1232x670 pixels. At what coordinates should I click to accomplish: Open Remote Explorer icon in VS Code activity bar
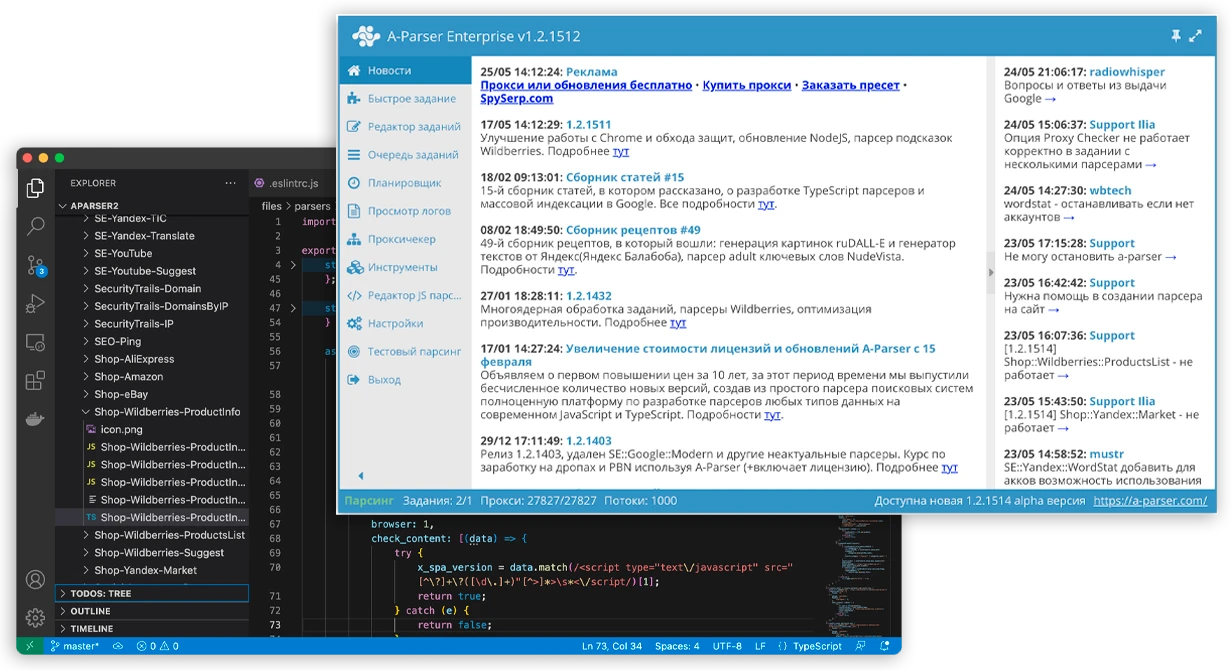point(35,342)
